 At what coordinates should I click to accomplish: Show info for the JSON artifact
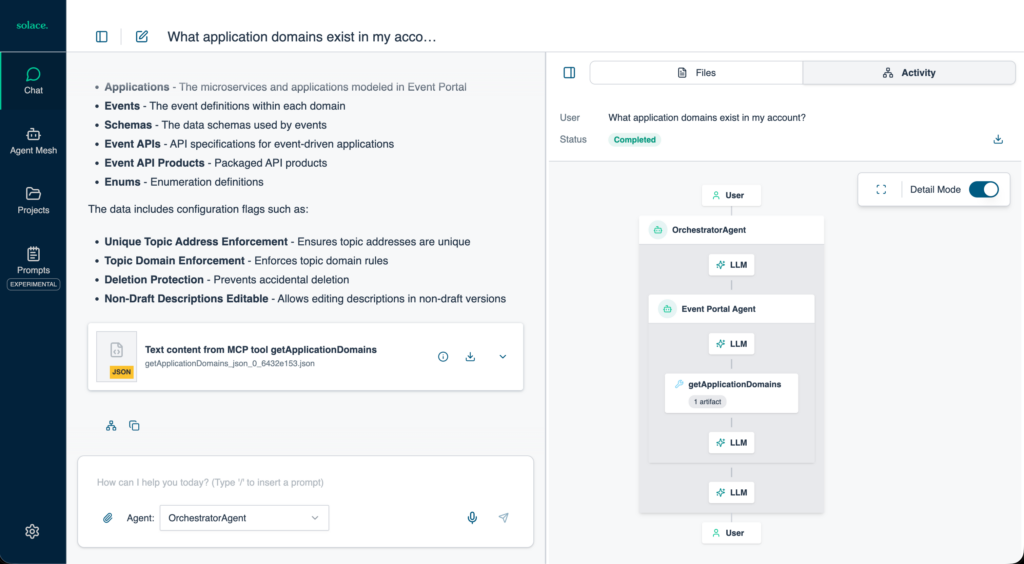point(443,357)
